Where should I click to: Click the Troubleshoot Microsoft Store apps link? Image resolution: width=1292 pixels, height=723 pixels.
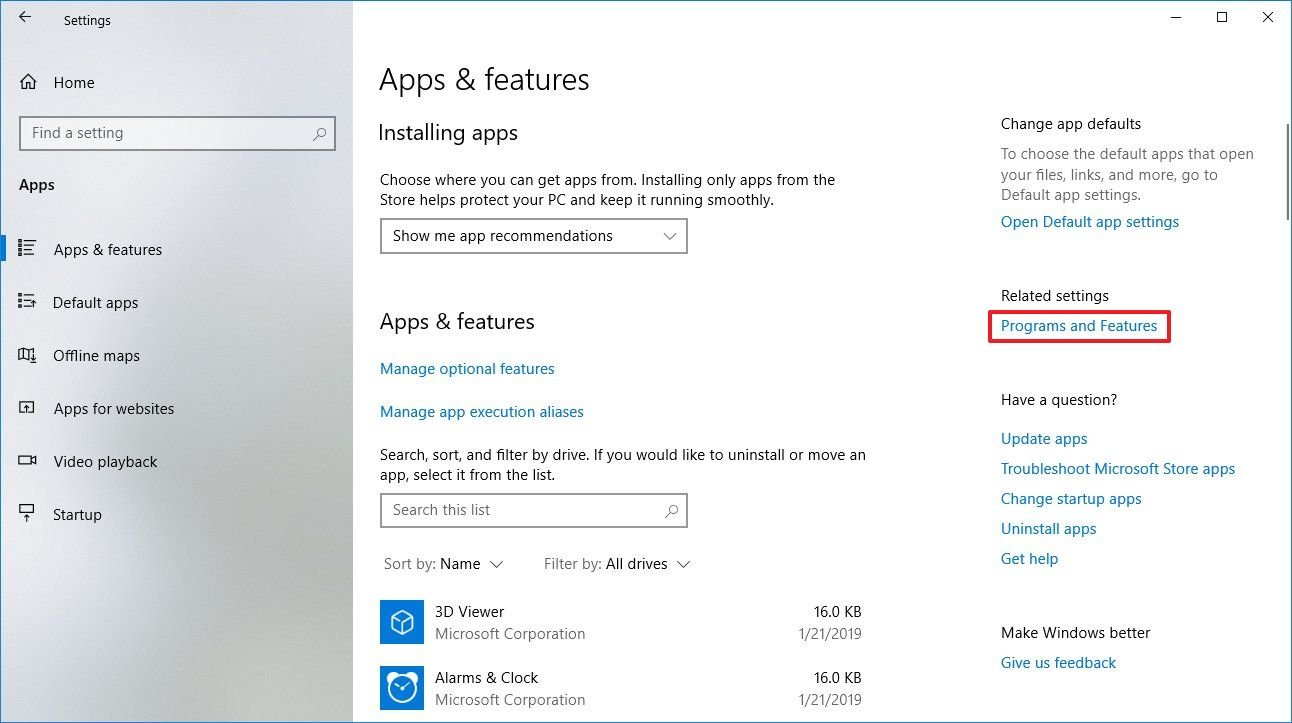tap(1117, 469)
